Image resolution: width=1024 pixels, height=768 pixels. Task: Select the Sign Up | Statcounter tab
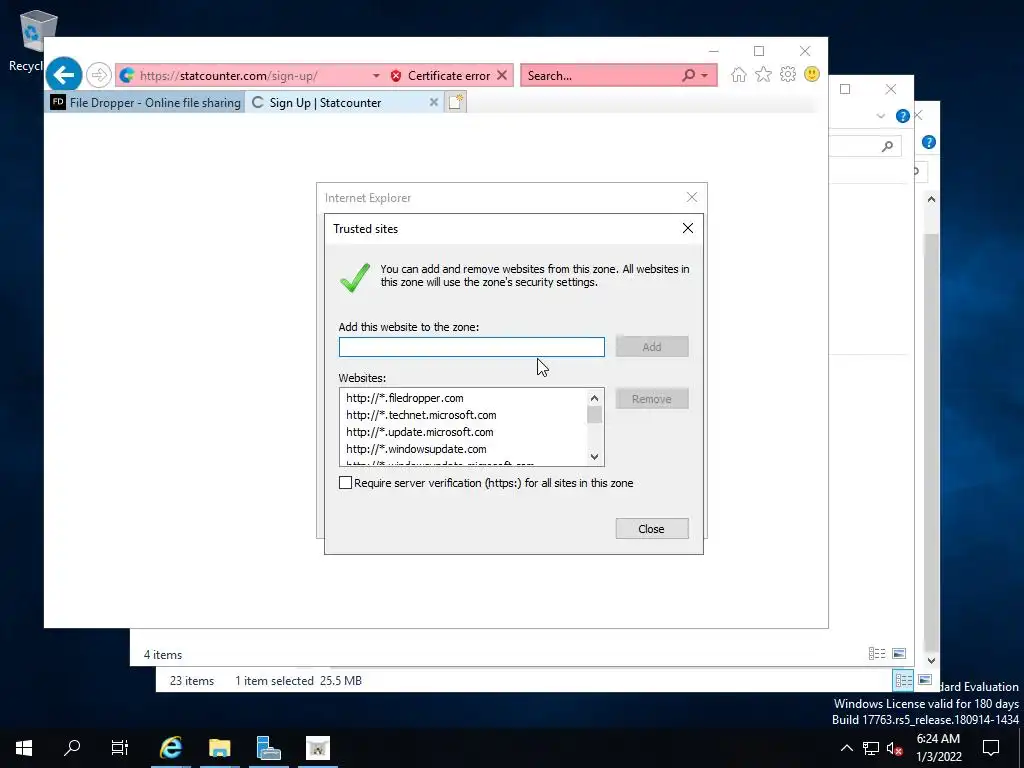tap(344, 103)
